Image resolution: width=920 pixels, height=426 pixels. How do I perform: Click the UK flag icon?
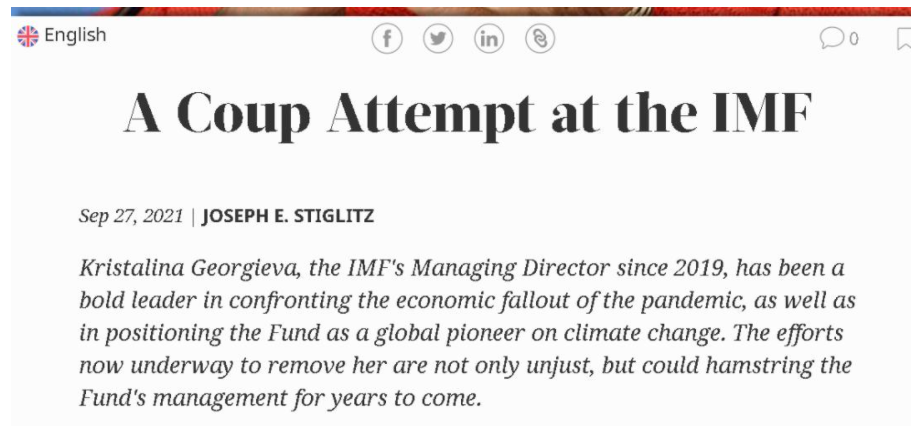pyautogui.click(x=28, y=36)
